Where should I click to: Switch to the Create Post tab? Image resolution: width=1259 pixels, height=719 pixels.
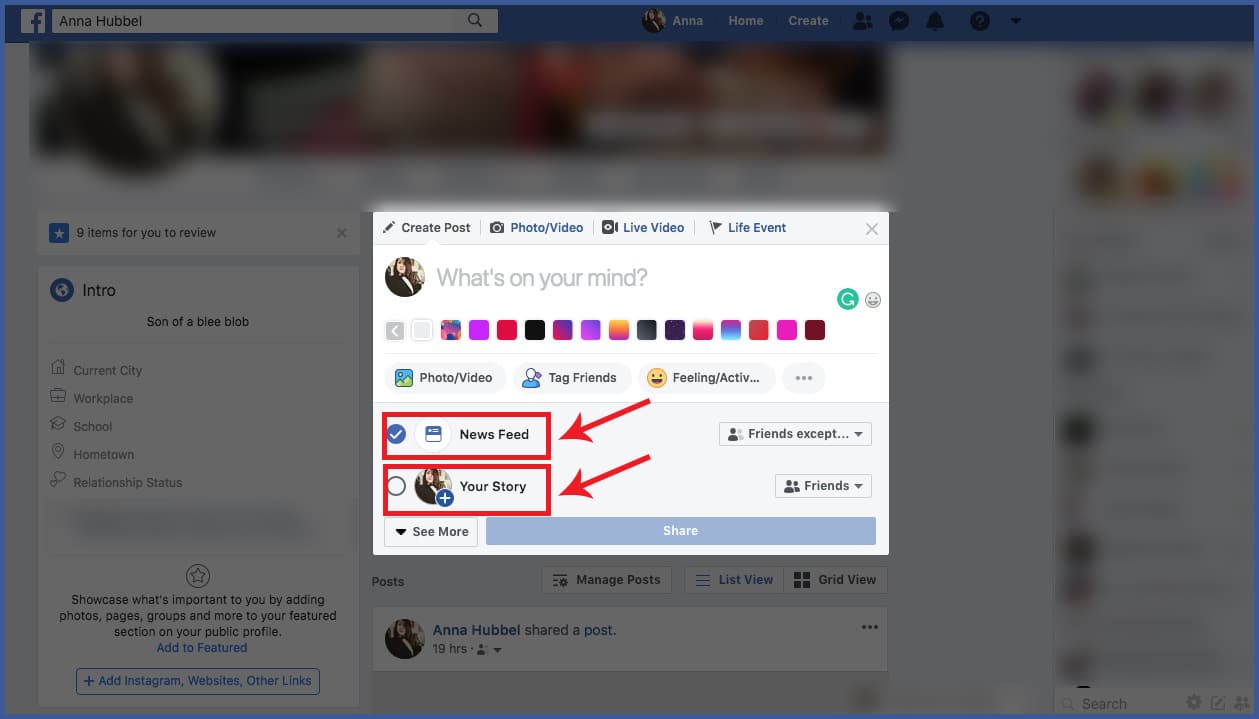427,228
